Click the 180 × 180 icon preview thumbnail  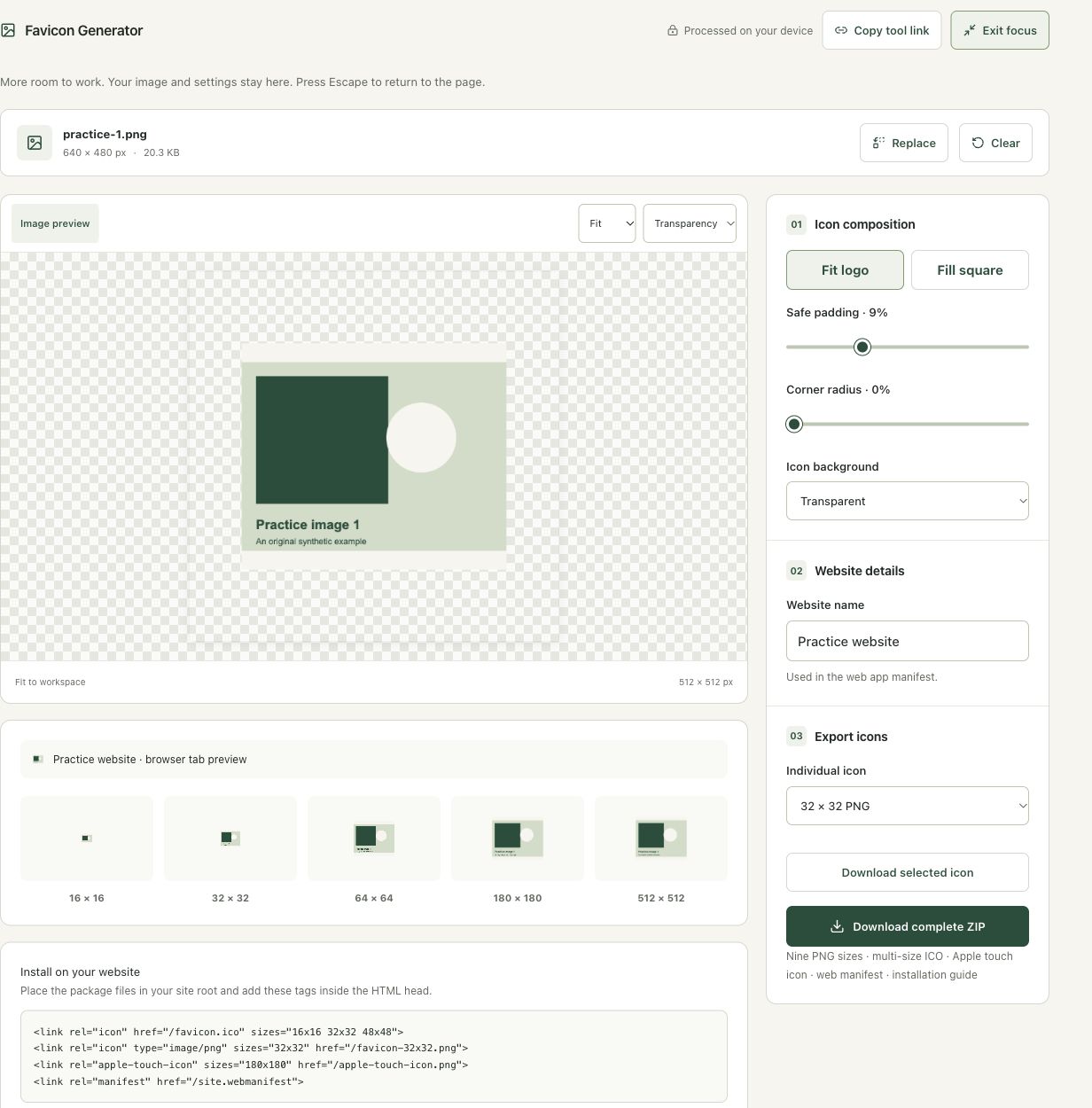518,839
